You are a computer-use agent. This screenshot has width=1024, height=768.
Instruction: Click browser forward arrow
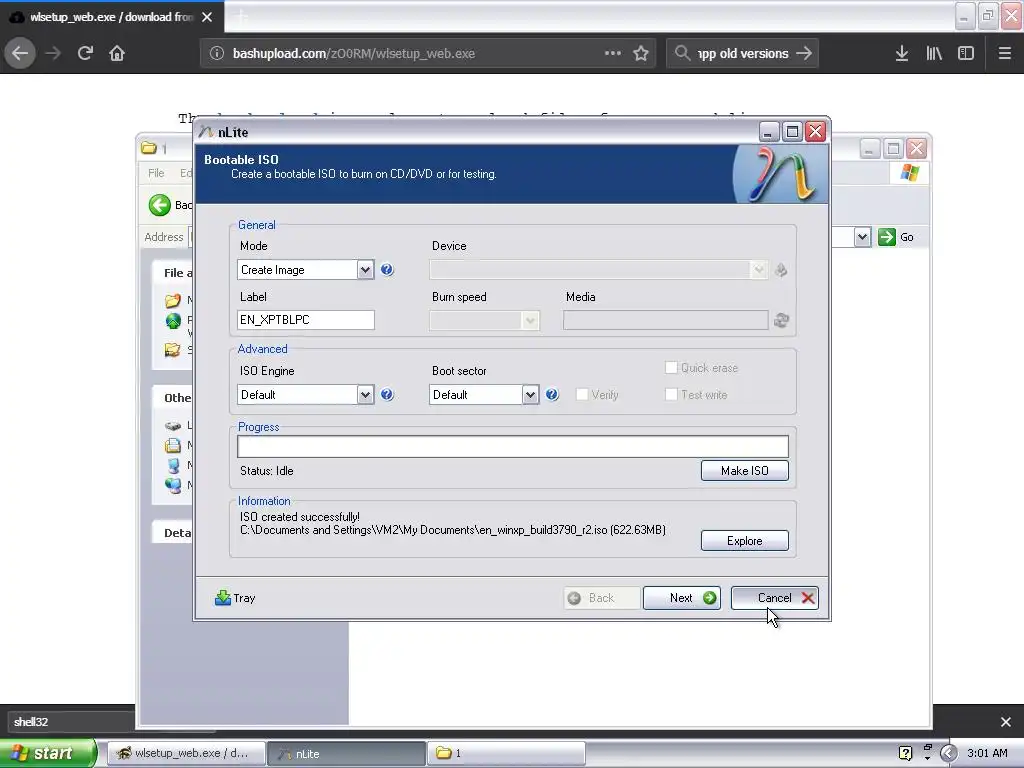pos(53,54)
